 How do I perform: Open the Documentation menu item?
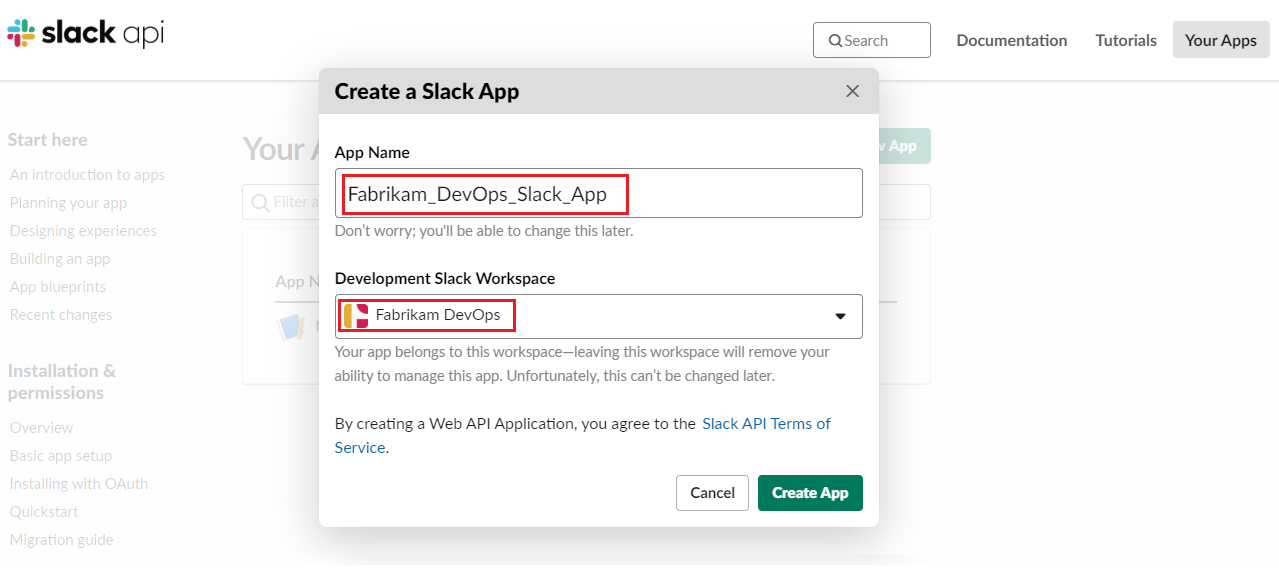1012,40
